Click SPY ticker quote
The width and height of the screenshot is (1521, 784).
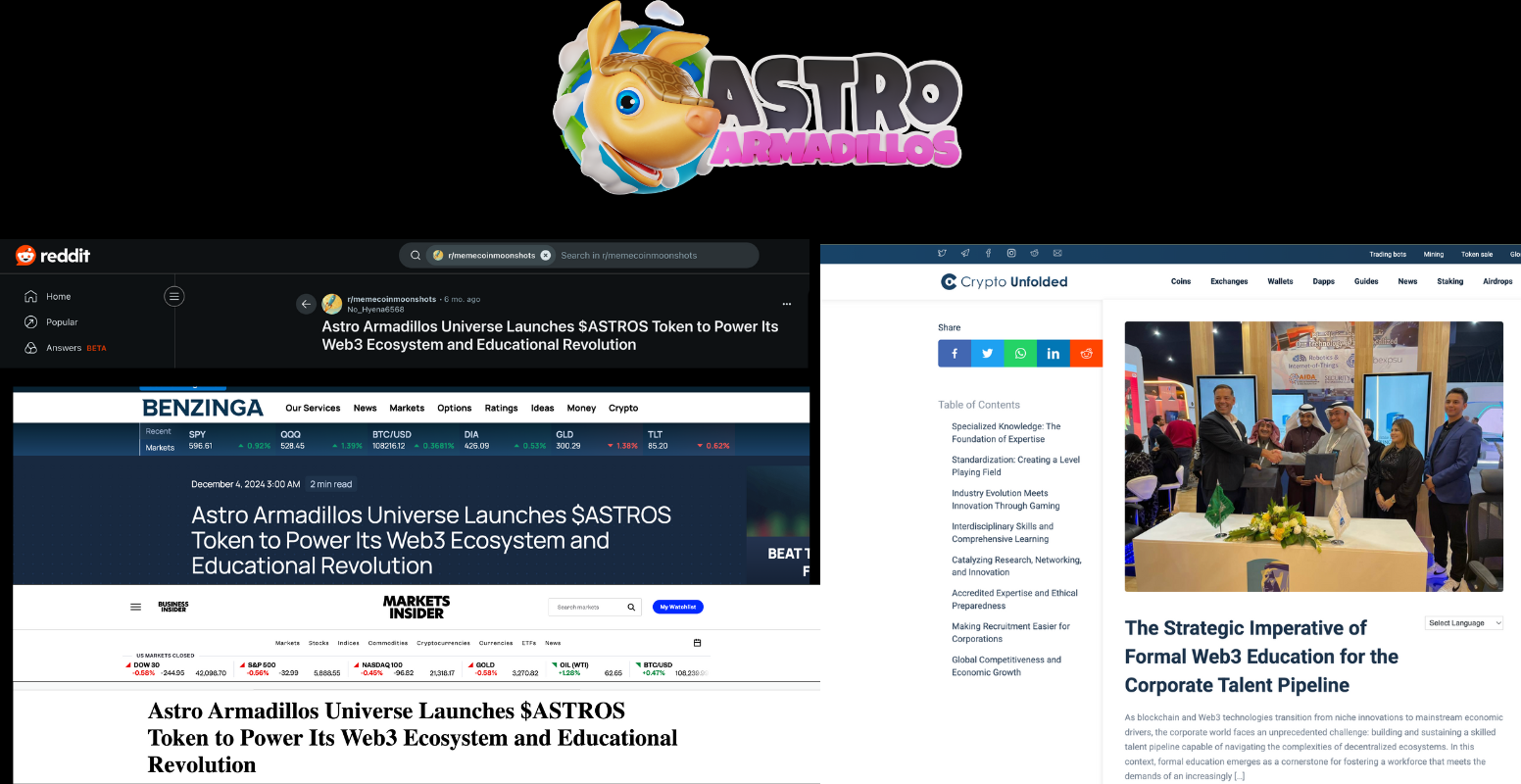(229, 440)
